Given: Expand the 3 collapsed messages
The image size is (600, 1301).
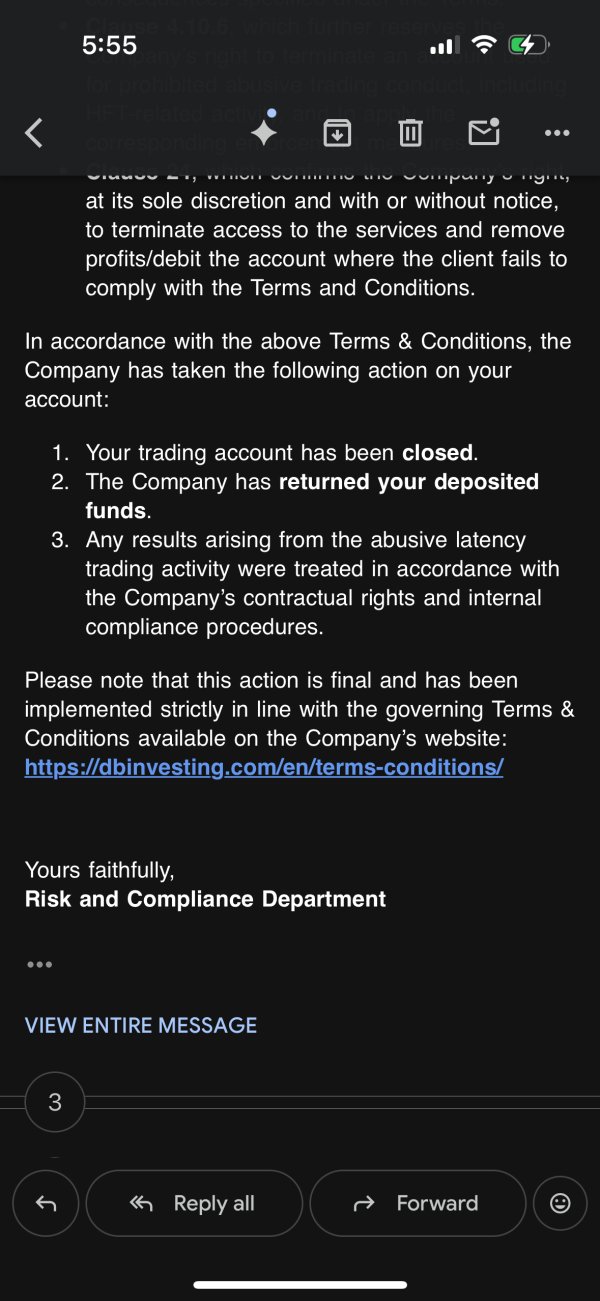Looking at the screenshot, I should [x=55, y=1102].
